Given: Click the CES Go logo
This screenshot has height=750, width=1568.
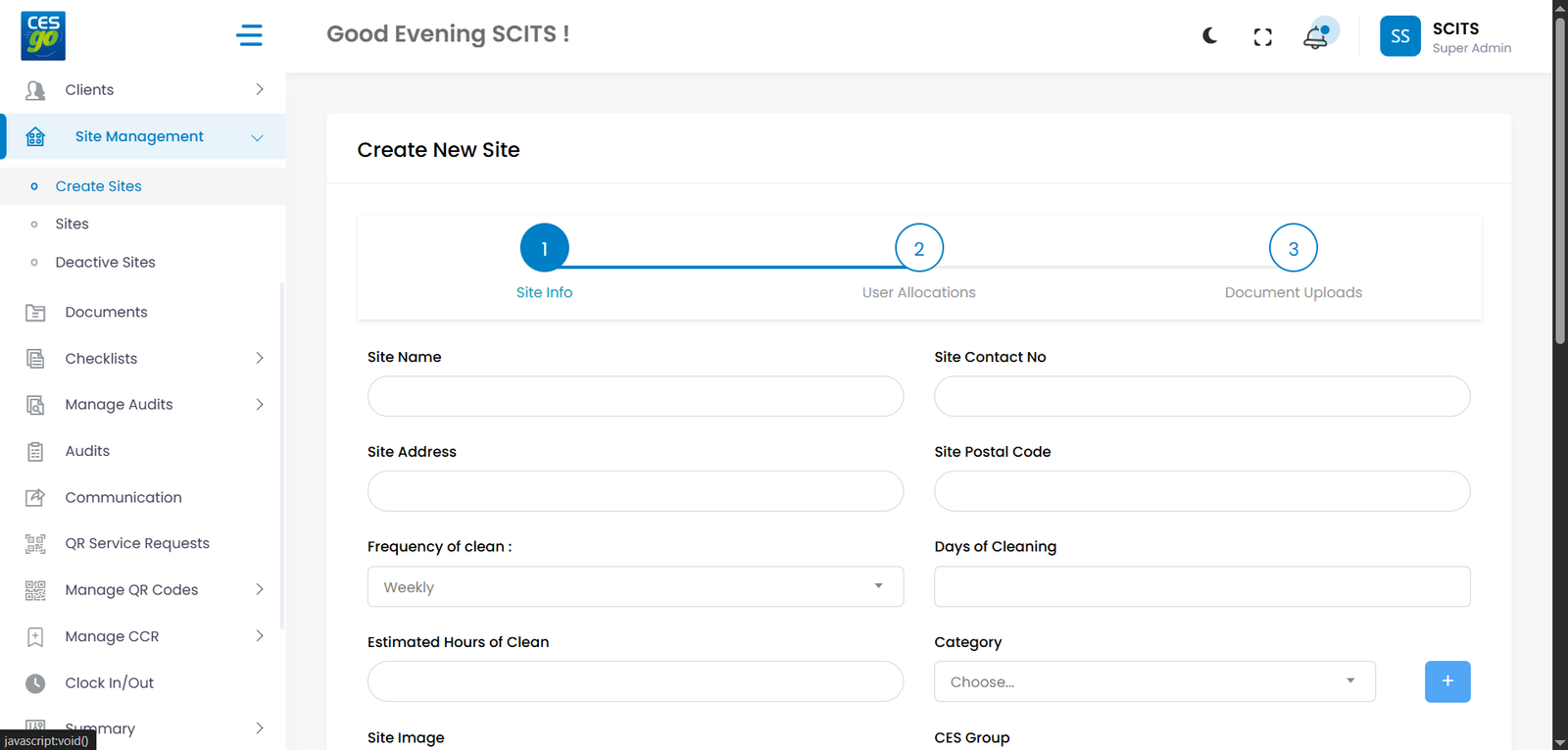Looking at the screenshot, I should (x=43, y=36).
